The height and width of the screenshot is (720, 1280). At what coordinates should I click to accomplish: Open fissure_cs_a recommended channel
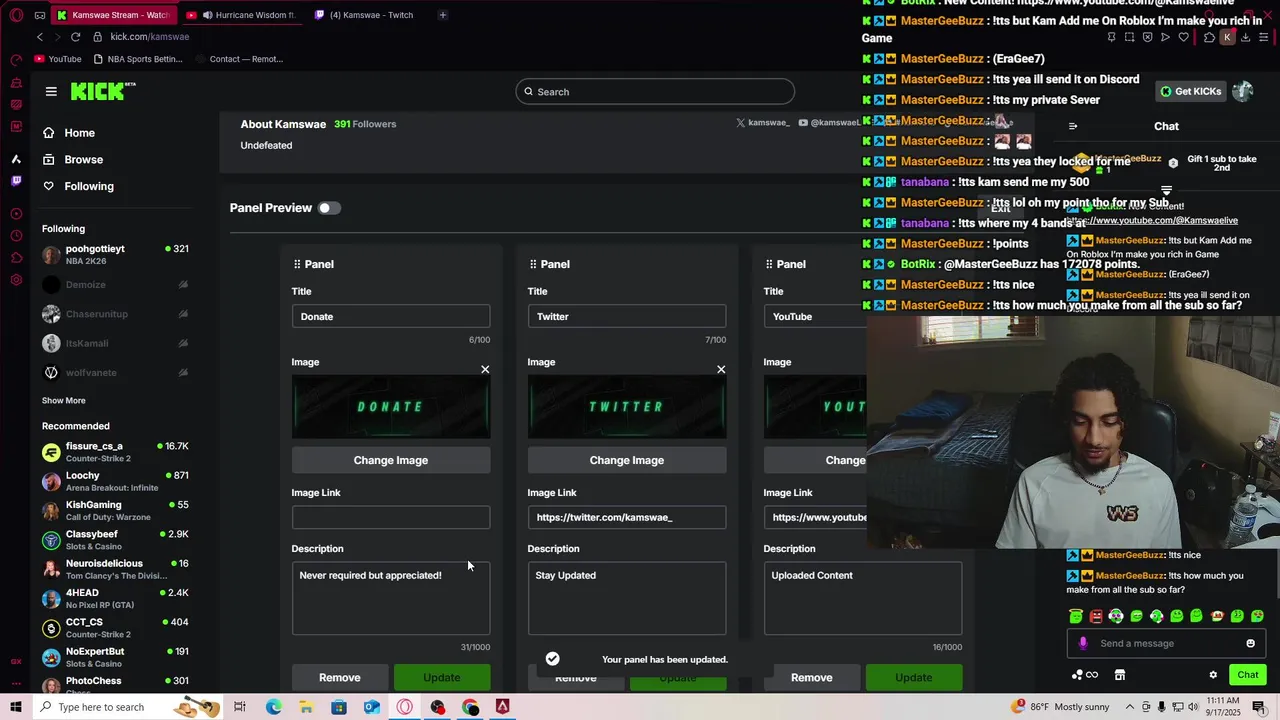(115, 452)
